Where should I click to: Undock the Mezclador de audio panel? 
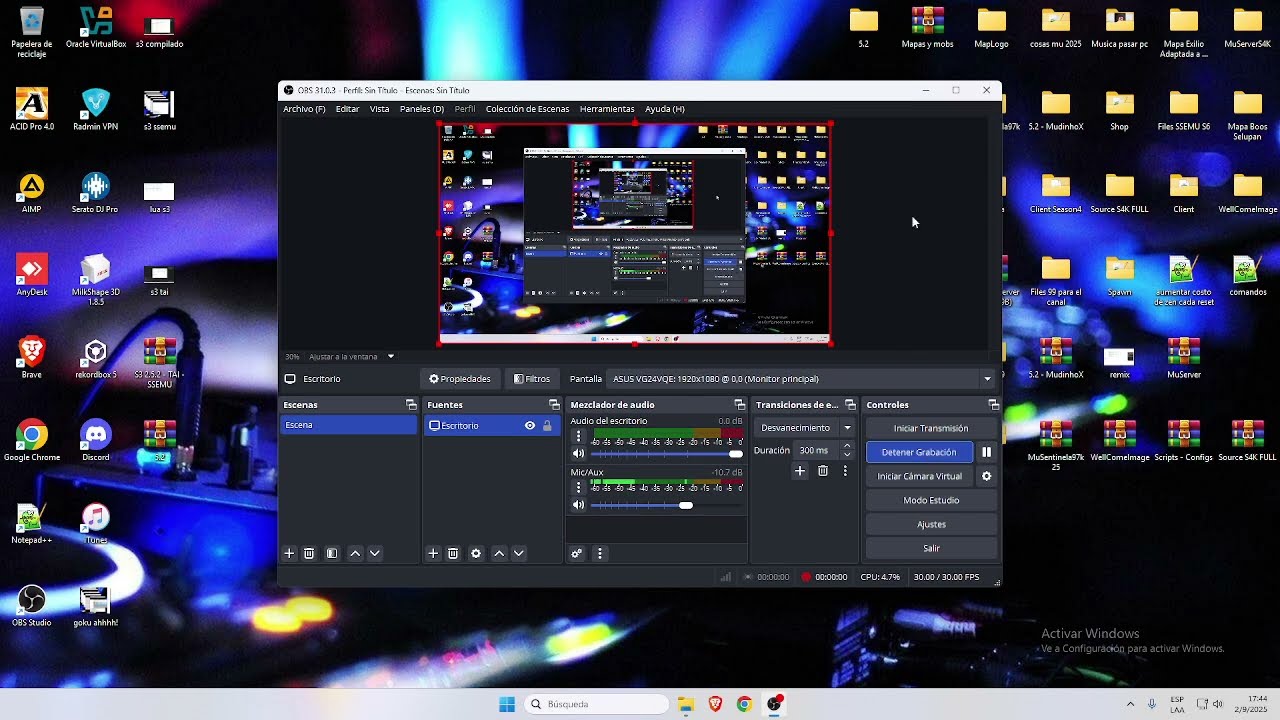click(740, 405)
